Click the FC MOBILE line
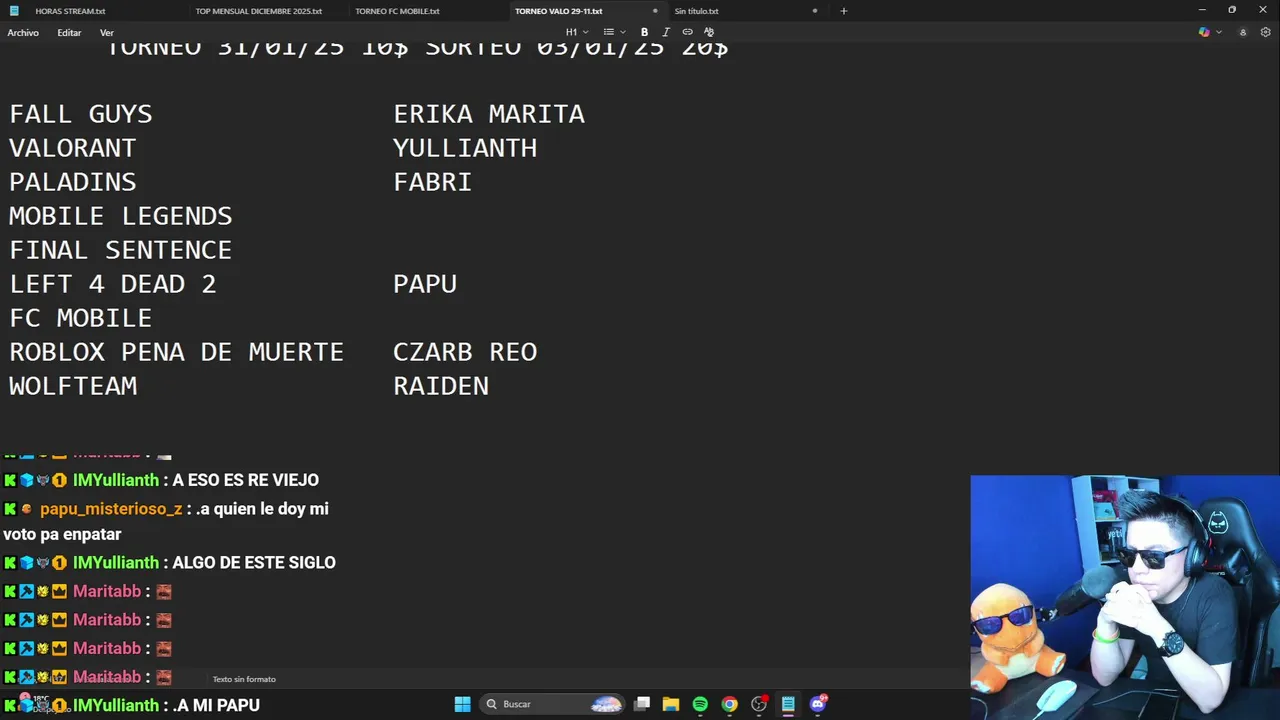Viewport: 1280px width, 720px height. coord(81,318)
